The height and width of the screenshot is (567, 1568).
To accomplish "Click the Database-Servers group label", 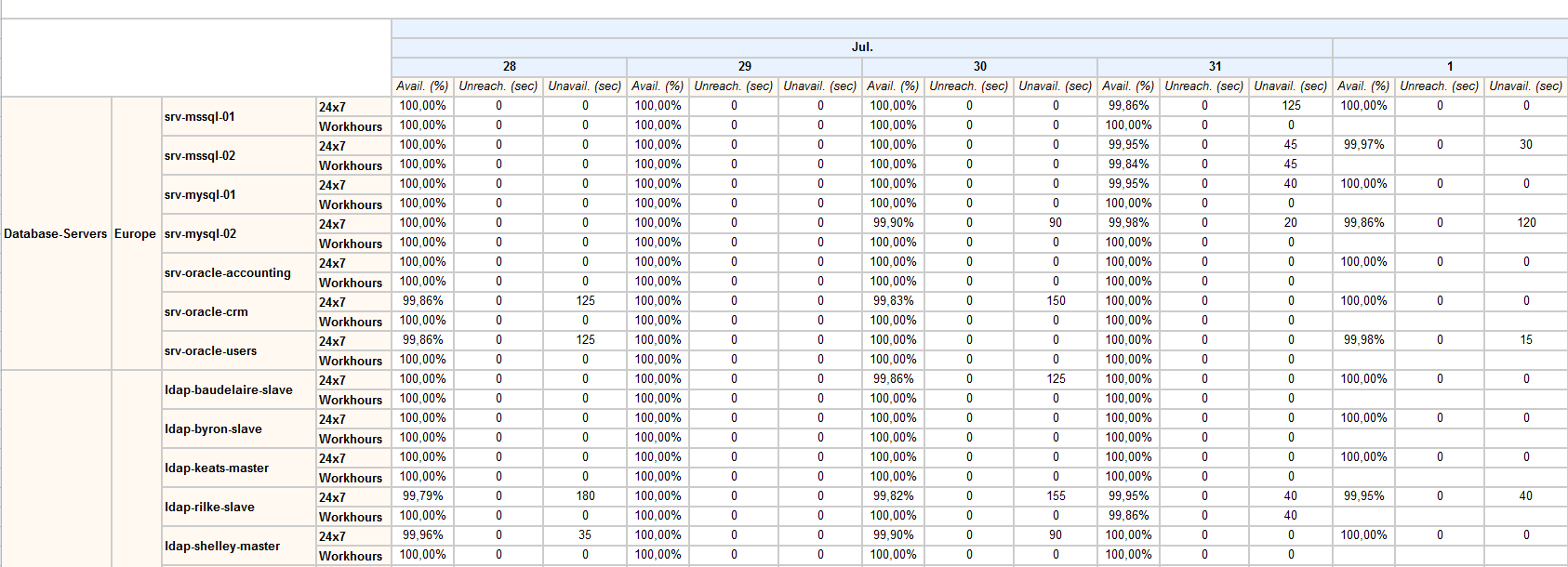I will 56,234.
